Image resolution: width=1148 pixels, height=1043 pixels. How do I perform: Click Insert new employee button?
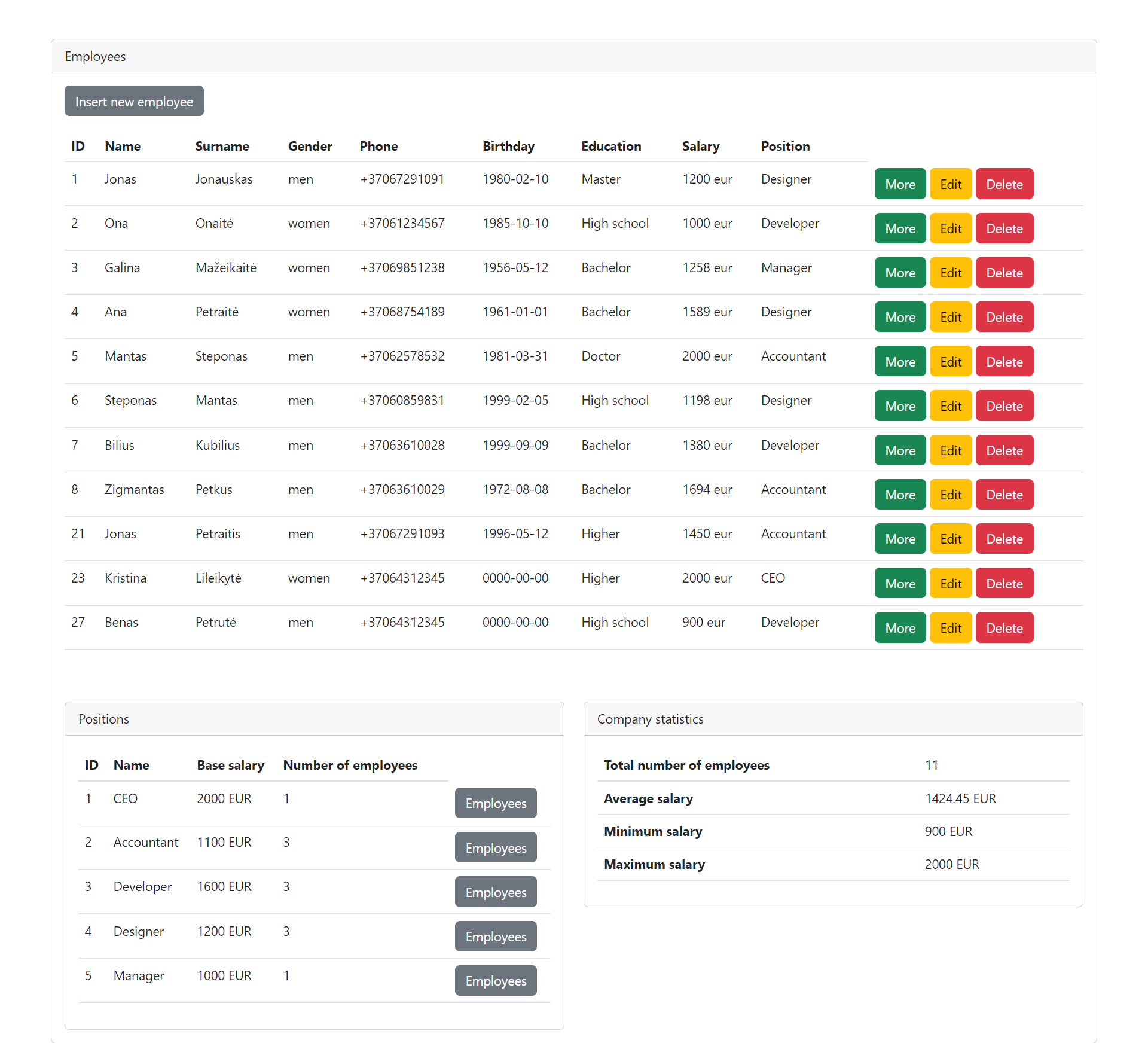pyautogui.click(x=134, y=101)
